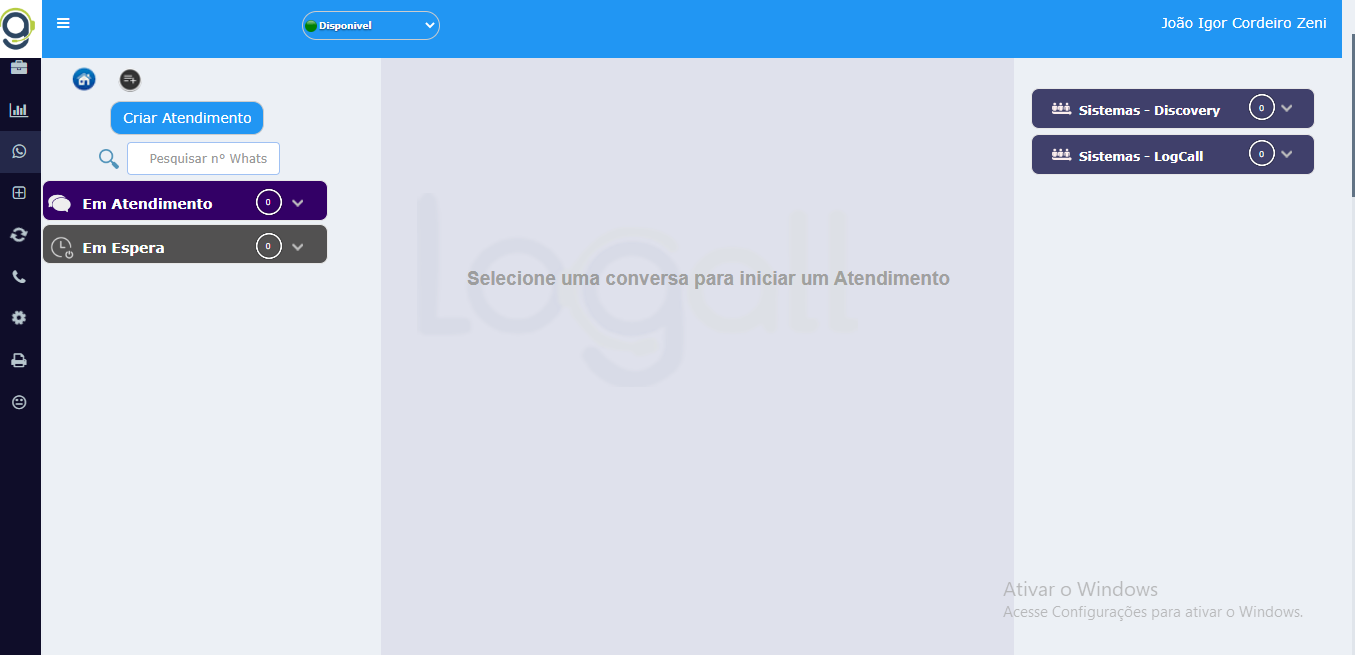Focus the Pesquisar nº Whats search field

pyautogui.click(x=204, y=158)
